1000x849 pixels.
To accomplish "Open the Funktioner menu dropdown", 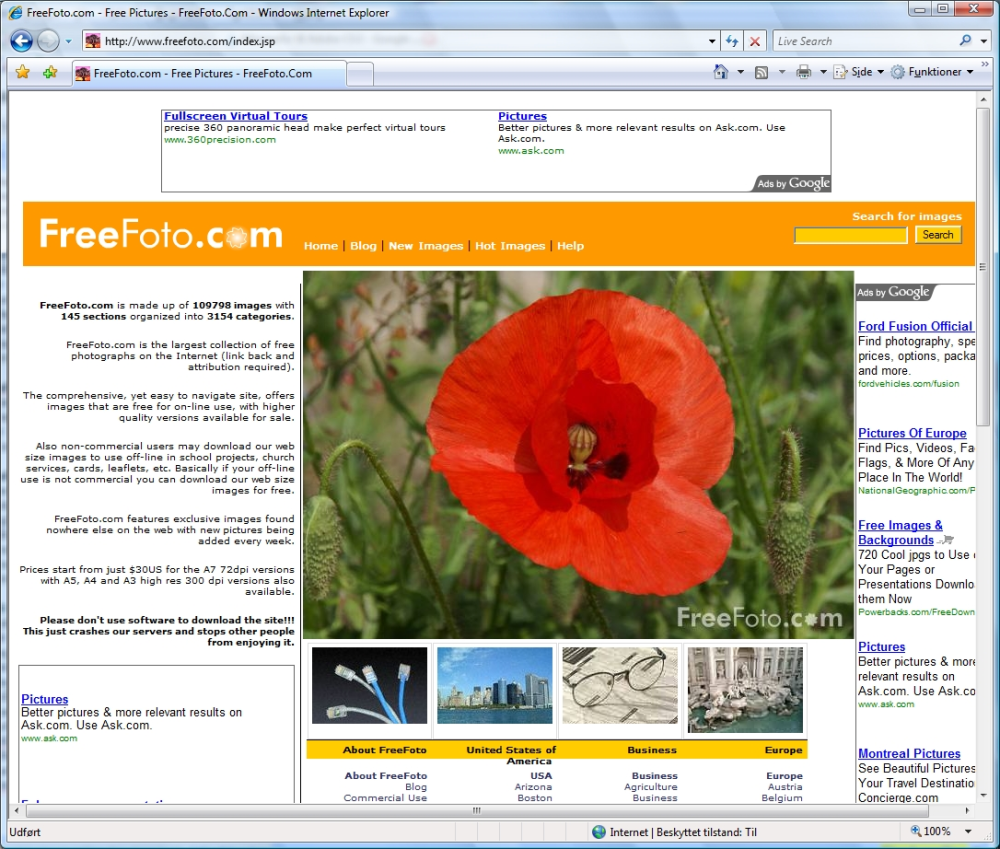I will tap(932, 72).
